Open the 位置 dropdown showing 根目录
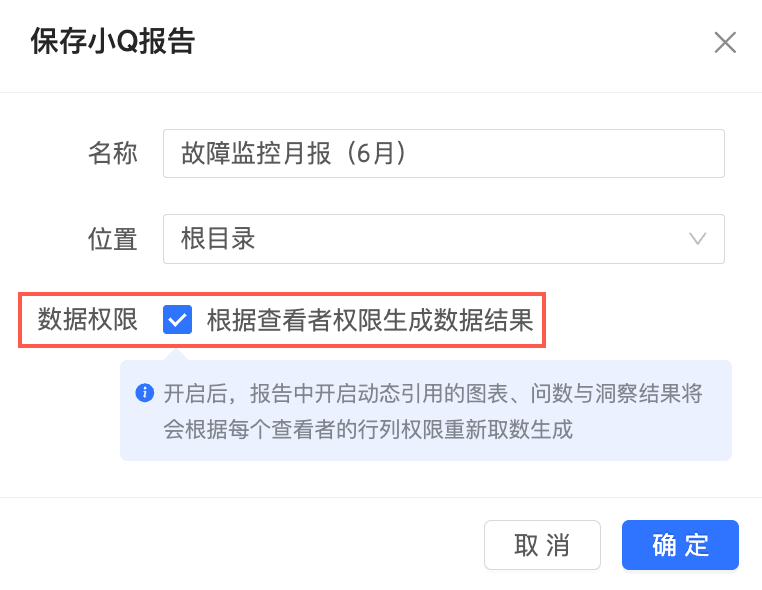The height and width of the screenshot is (590, 762). click(x=443, y=239)
